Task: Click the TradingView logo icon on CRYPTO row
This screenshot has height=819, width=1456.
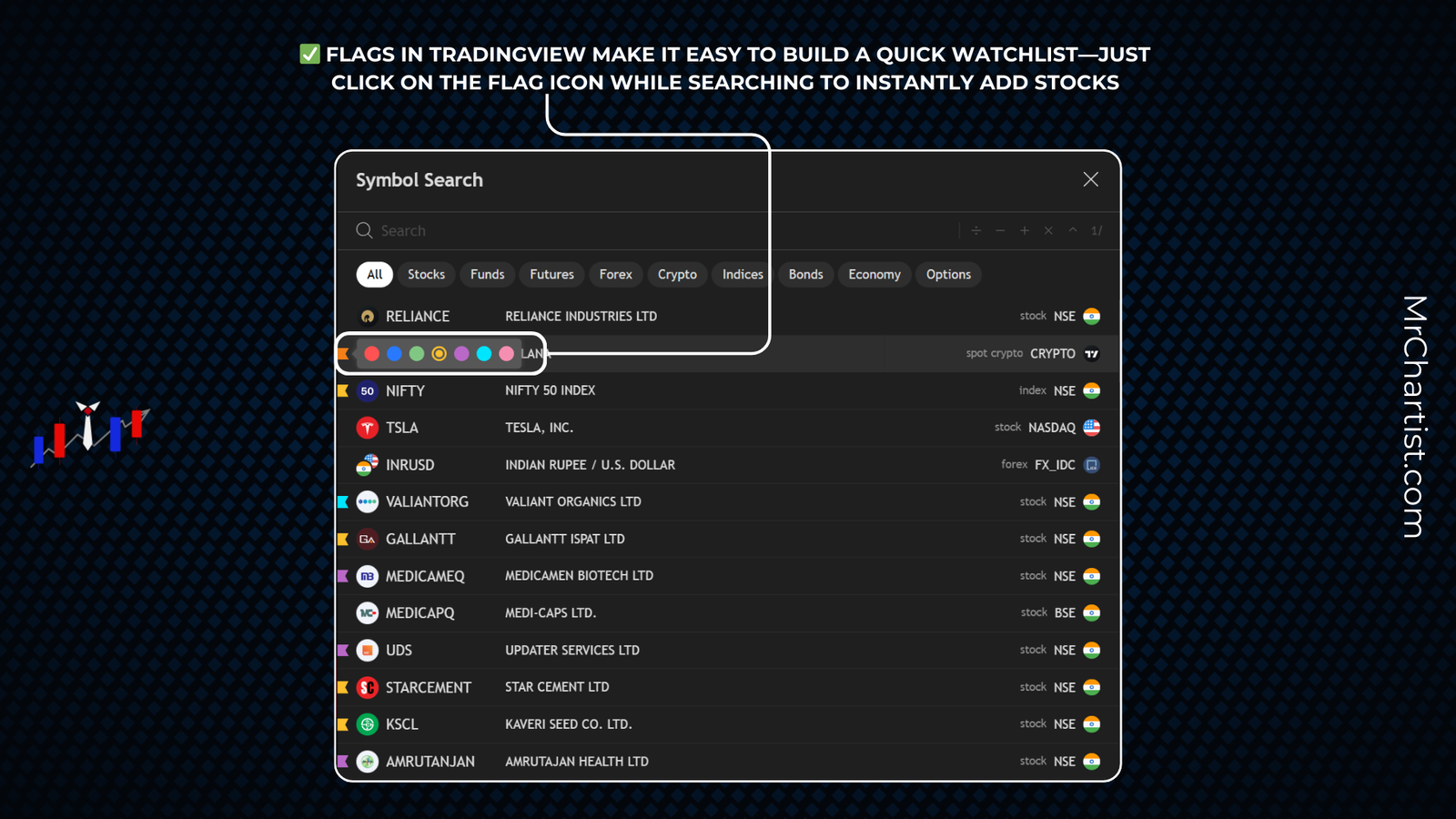Action: [1092, 354]
